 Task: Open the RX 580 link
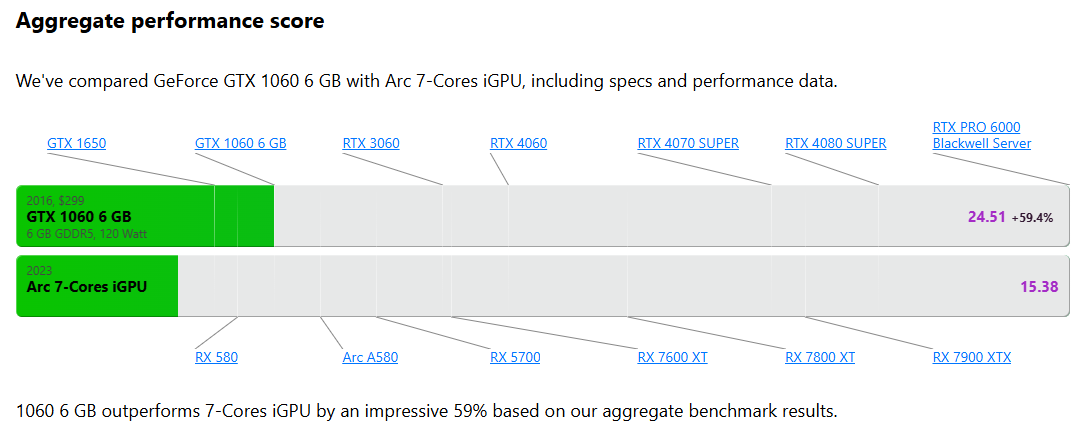[216, 357]
